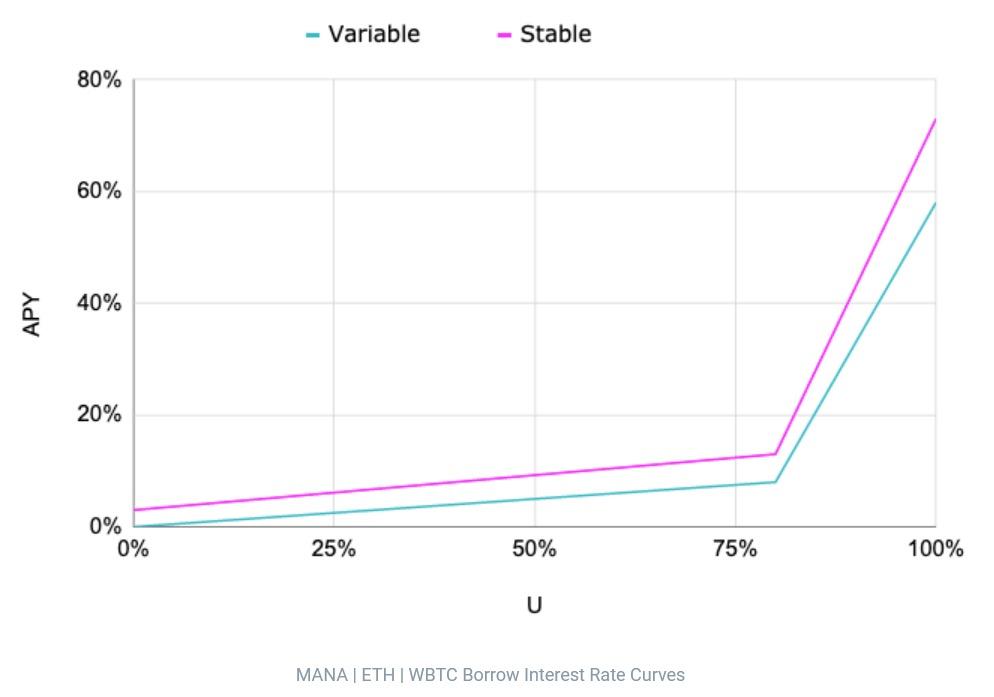Click the APY vertical axis title

point(33,314)
